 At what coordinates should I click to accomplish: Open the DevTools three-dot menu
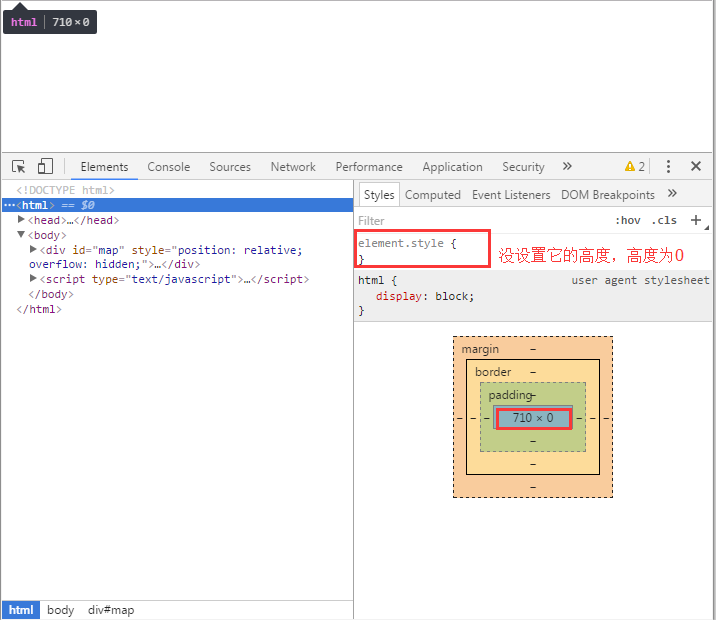(x=668, y=166)
